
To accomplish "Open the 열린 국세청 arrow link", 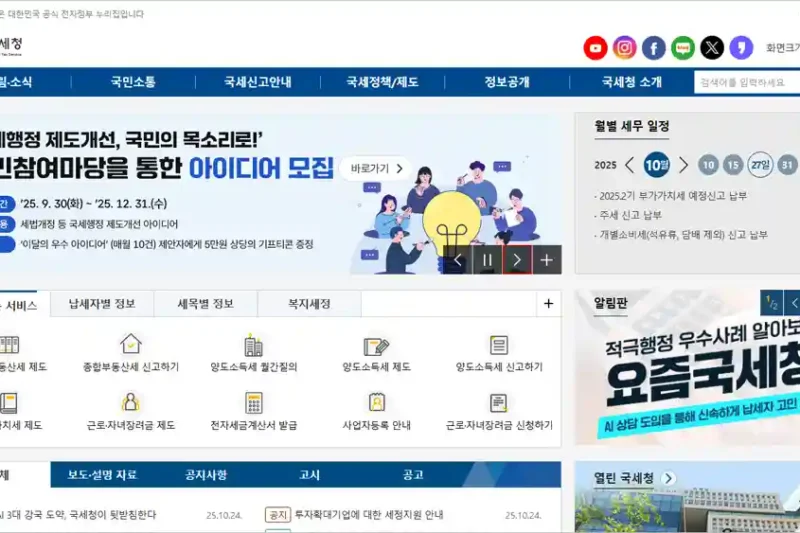I will [x=668, y=478].
